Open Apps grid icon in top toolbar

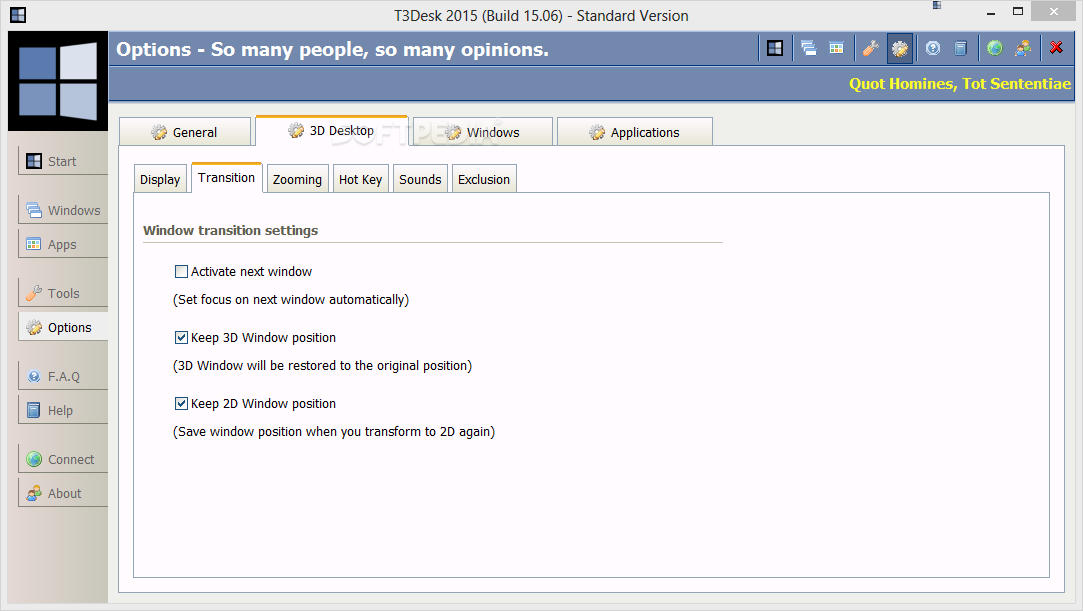point(836,48)
